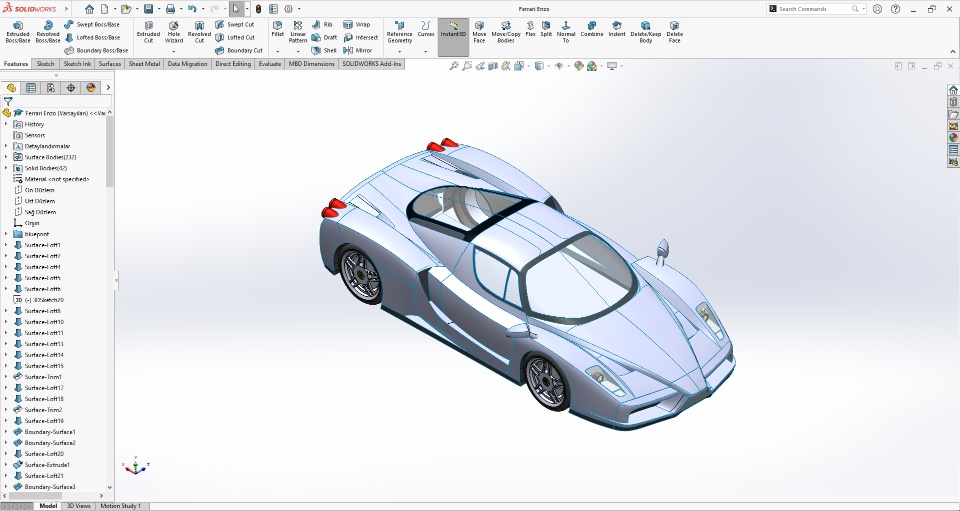Choose the Delete Face tool
This screenshot has width=960, height=511.
(675, 30)
